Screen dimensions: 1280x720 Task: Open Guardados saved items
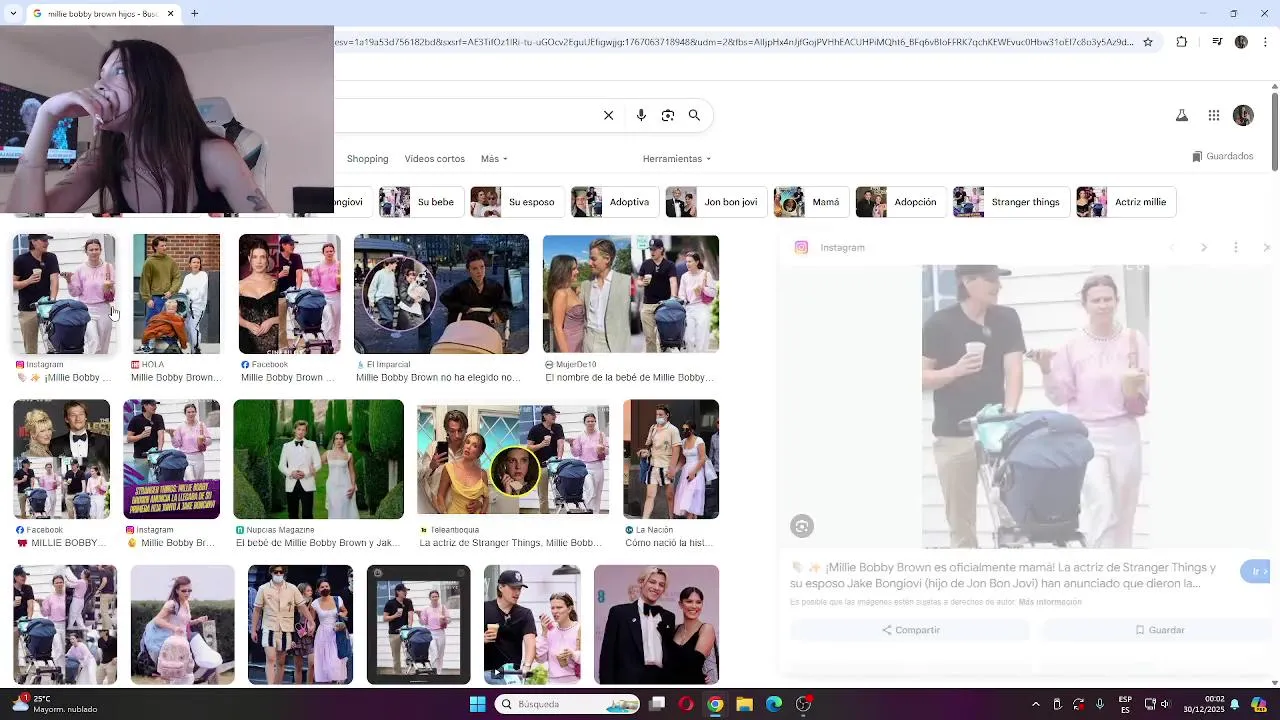[x=1222, y=156]
